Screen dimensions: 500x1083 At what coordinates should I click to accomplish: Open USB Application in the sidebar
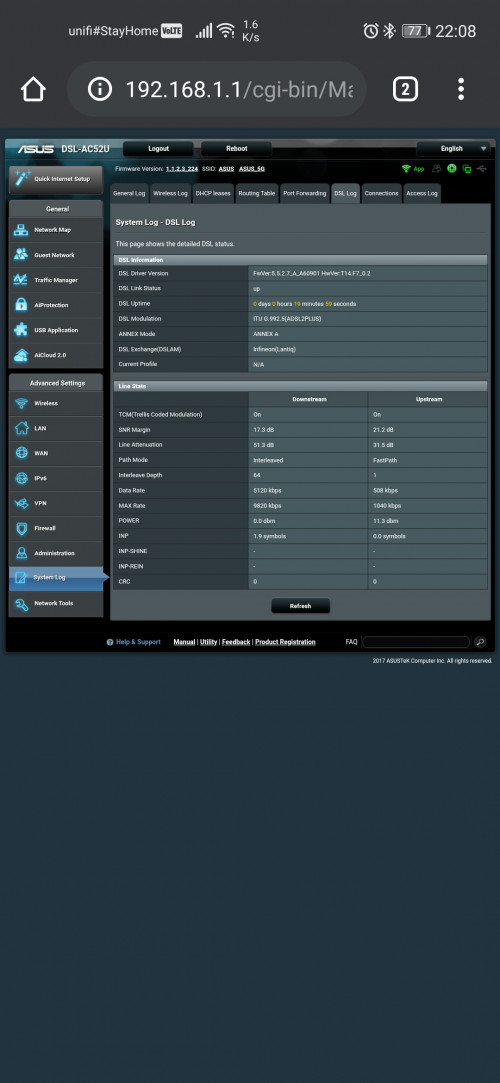coord(55,330)
